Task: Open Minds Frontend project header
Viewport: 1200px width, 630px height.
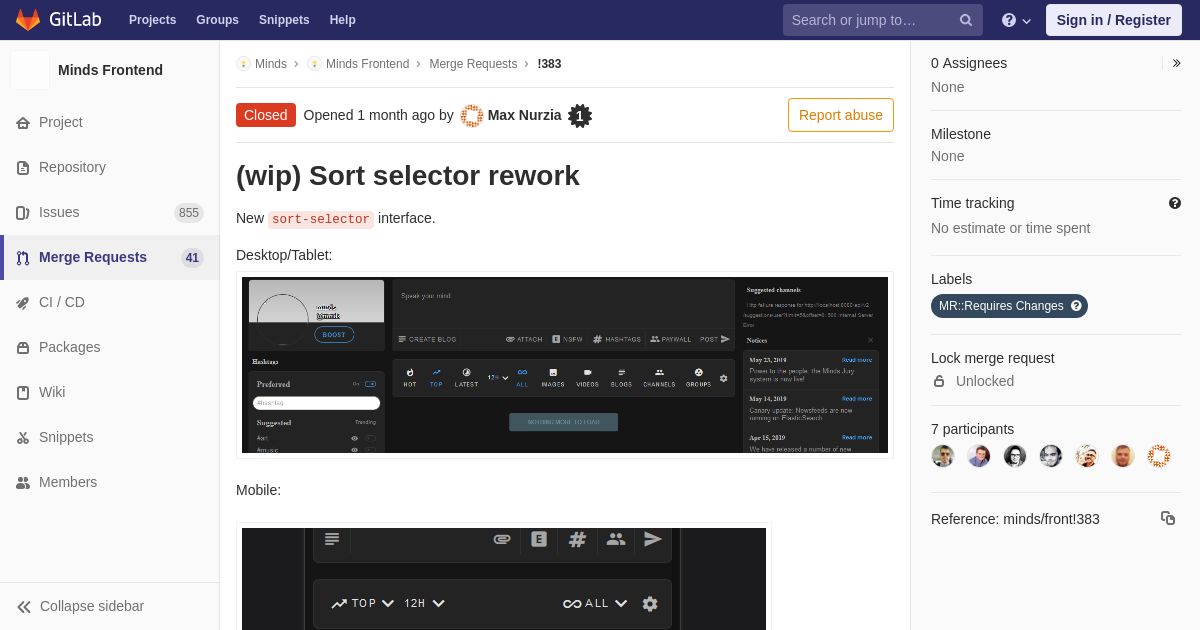Action: (x=110, y=70)
